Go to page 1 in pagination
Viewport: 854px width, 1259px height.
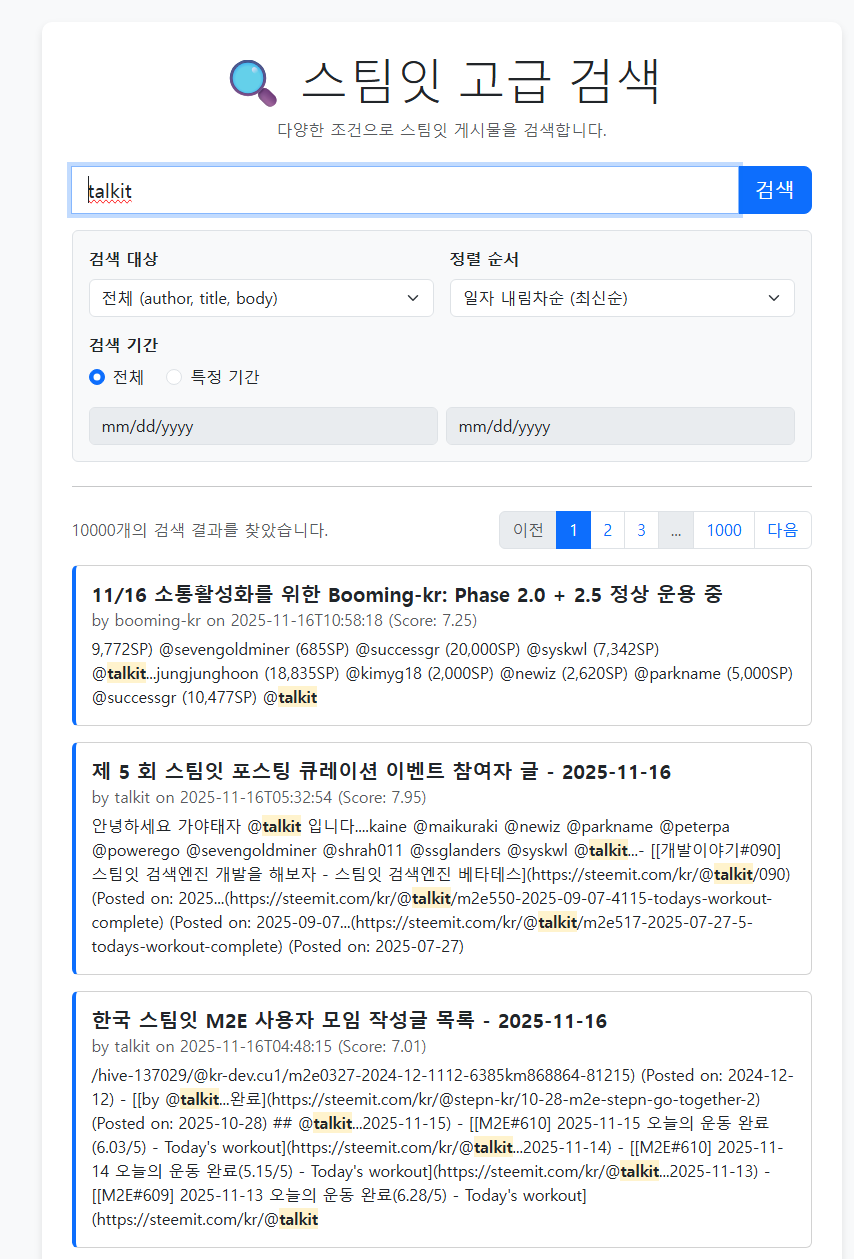coord(573,530)
